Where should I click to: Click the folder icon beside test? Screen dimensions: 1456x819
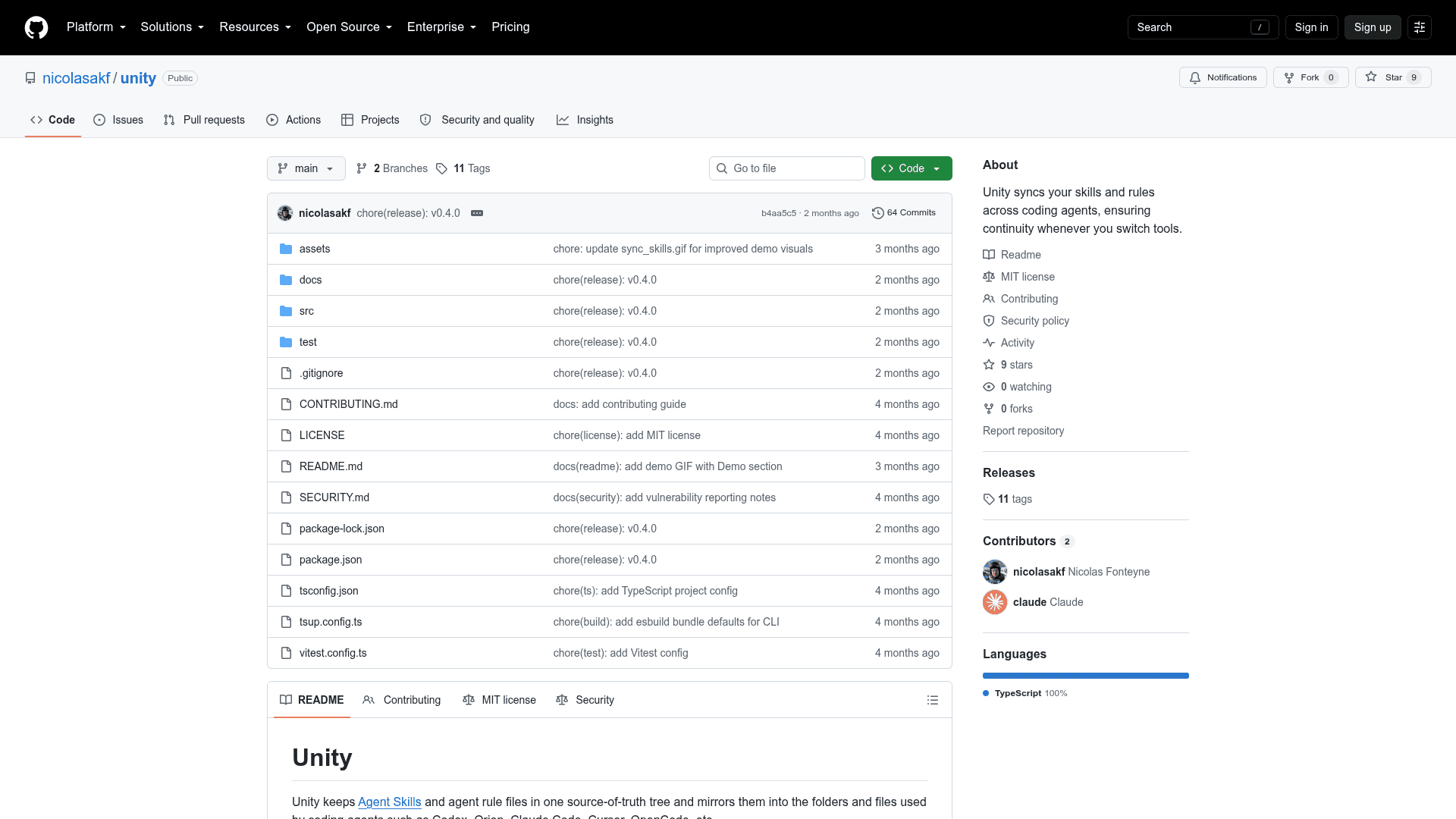pyautogui.click(x=286, y=342)
